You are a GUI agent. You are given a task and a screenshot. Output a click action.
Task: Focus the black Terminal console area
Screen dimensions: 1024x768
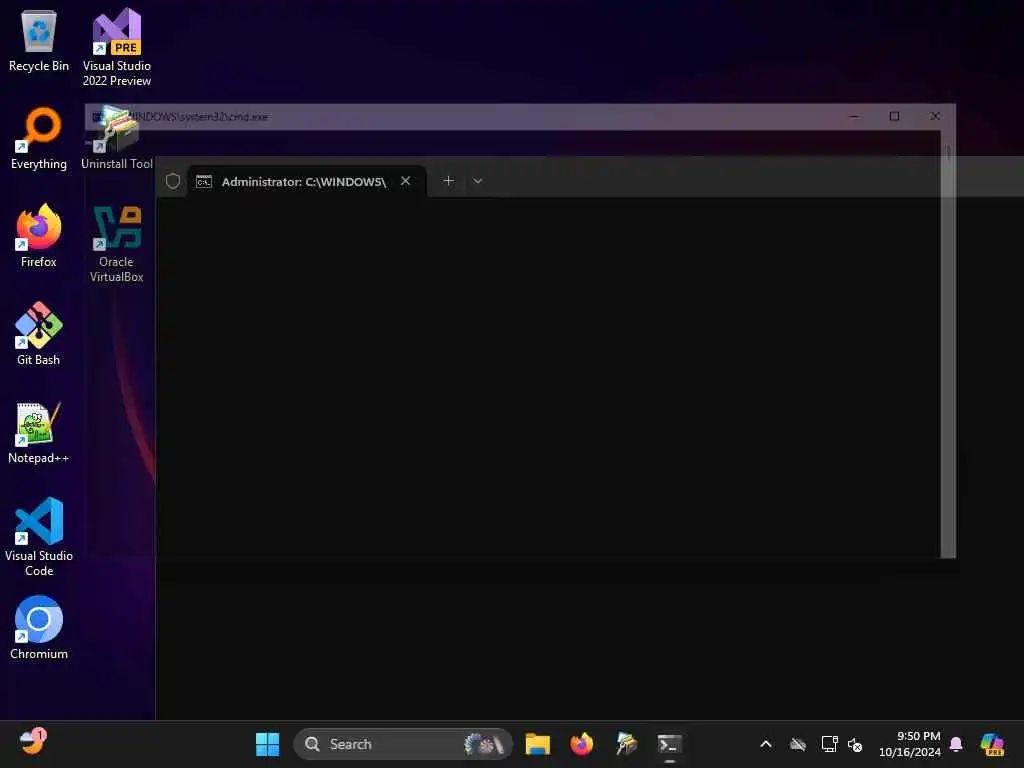(590, 457)
